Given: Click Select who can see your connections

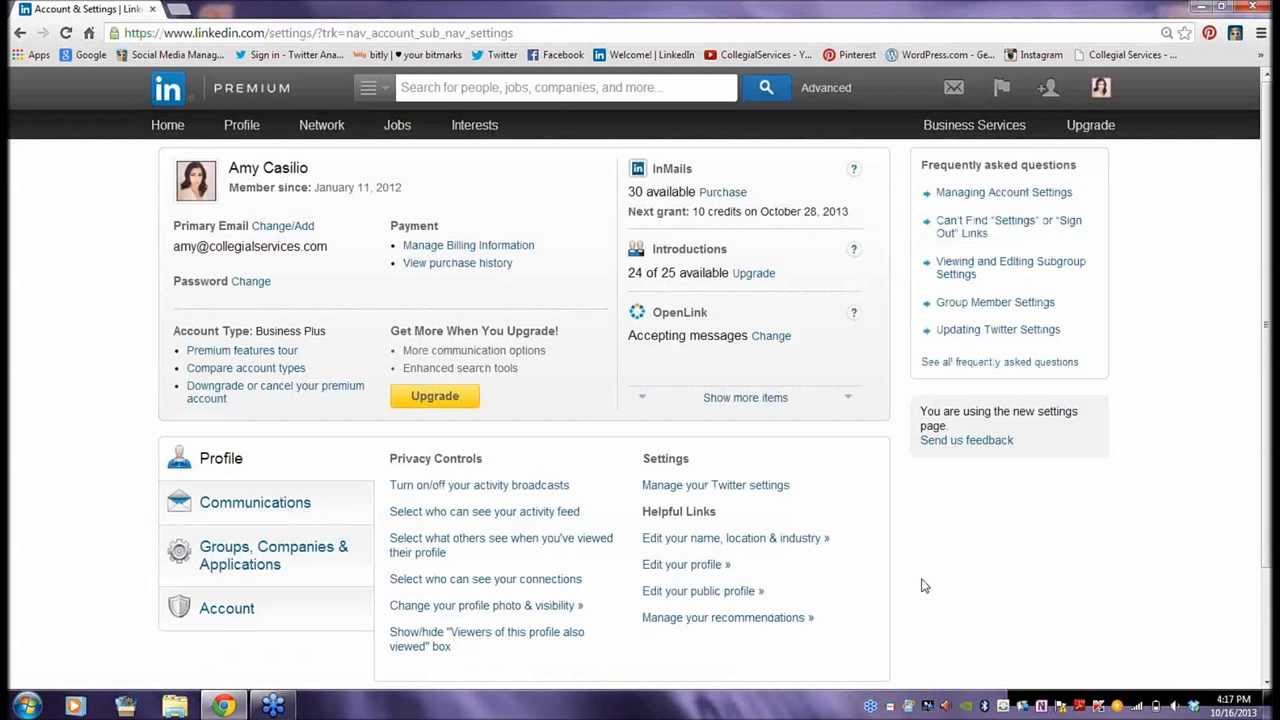Looking at the screenshot, I should 486,579.
